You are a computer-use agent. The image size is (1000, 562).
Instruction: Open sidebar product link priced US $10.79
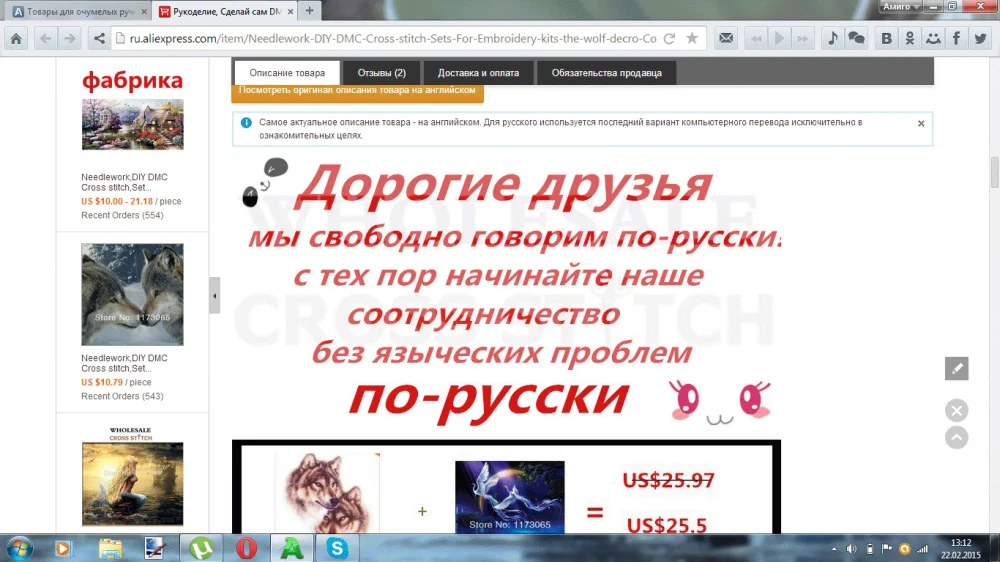[x=124, y=363]
